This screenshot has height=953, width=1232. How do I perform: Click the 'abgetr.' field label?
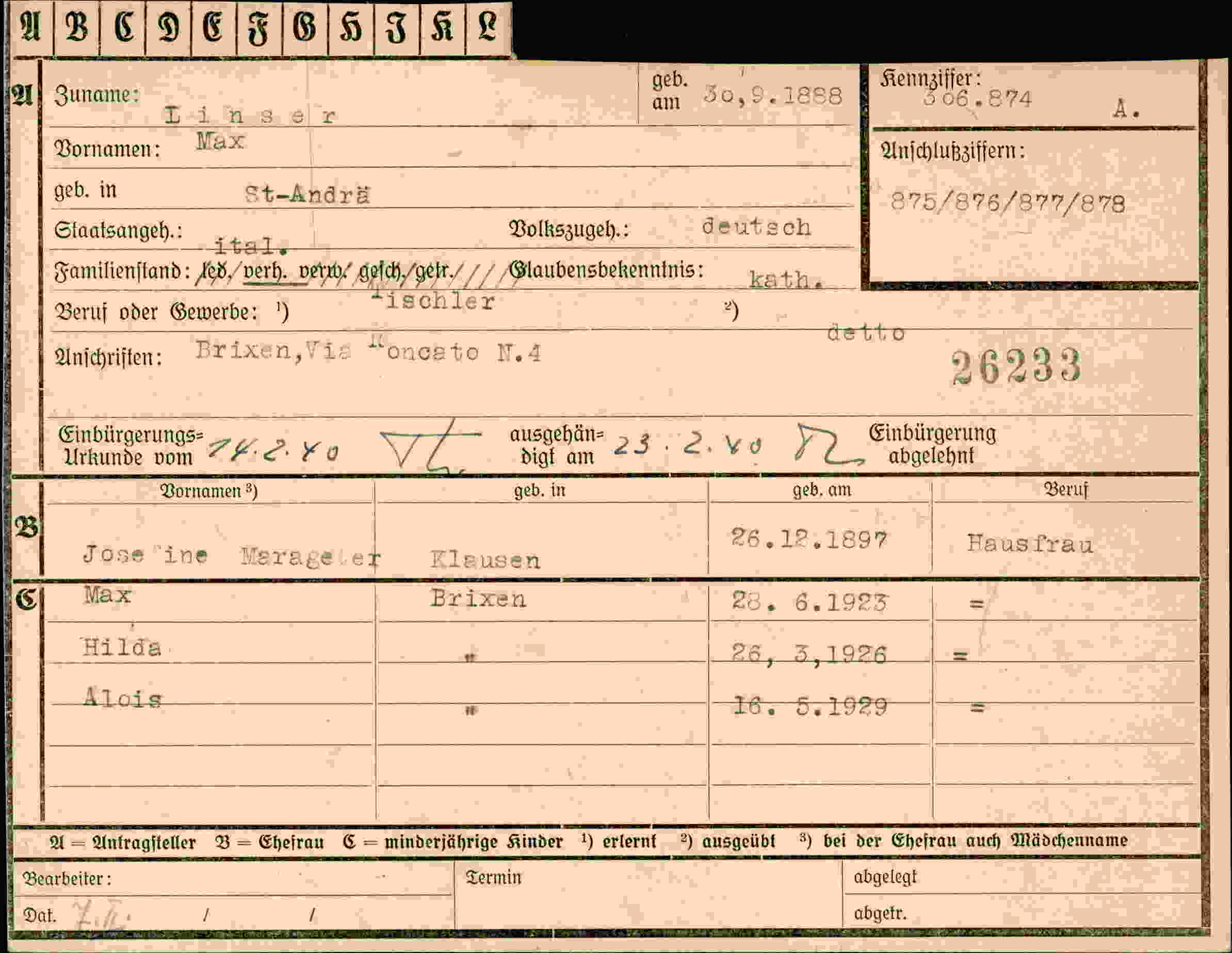tap(880, 913)
